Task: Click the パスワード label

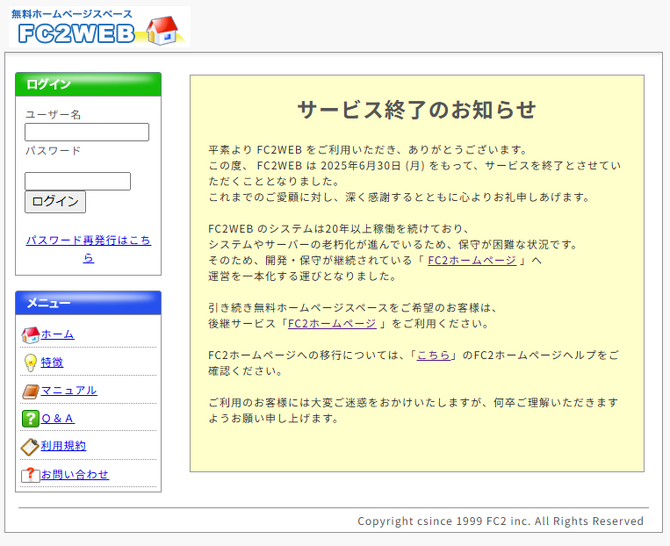Action: (x=53, y=150)
